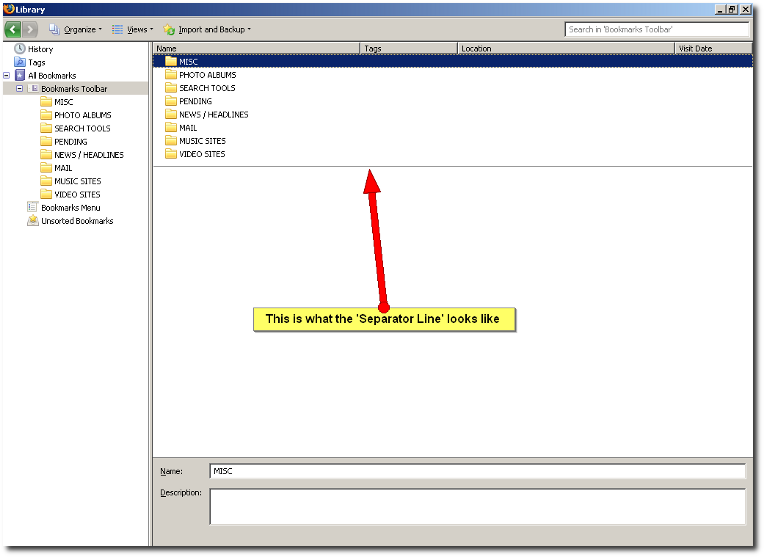Go back with the green arrow button
764x557 pixels.
tap(13, 30)
